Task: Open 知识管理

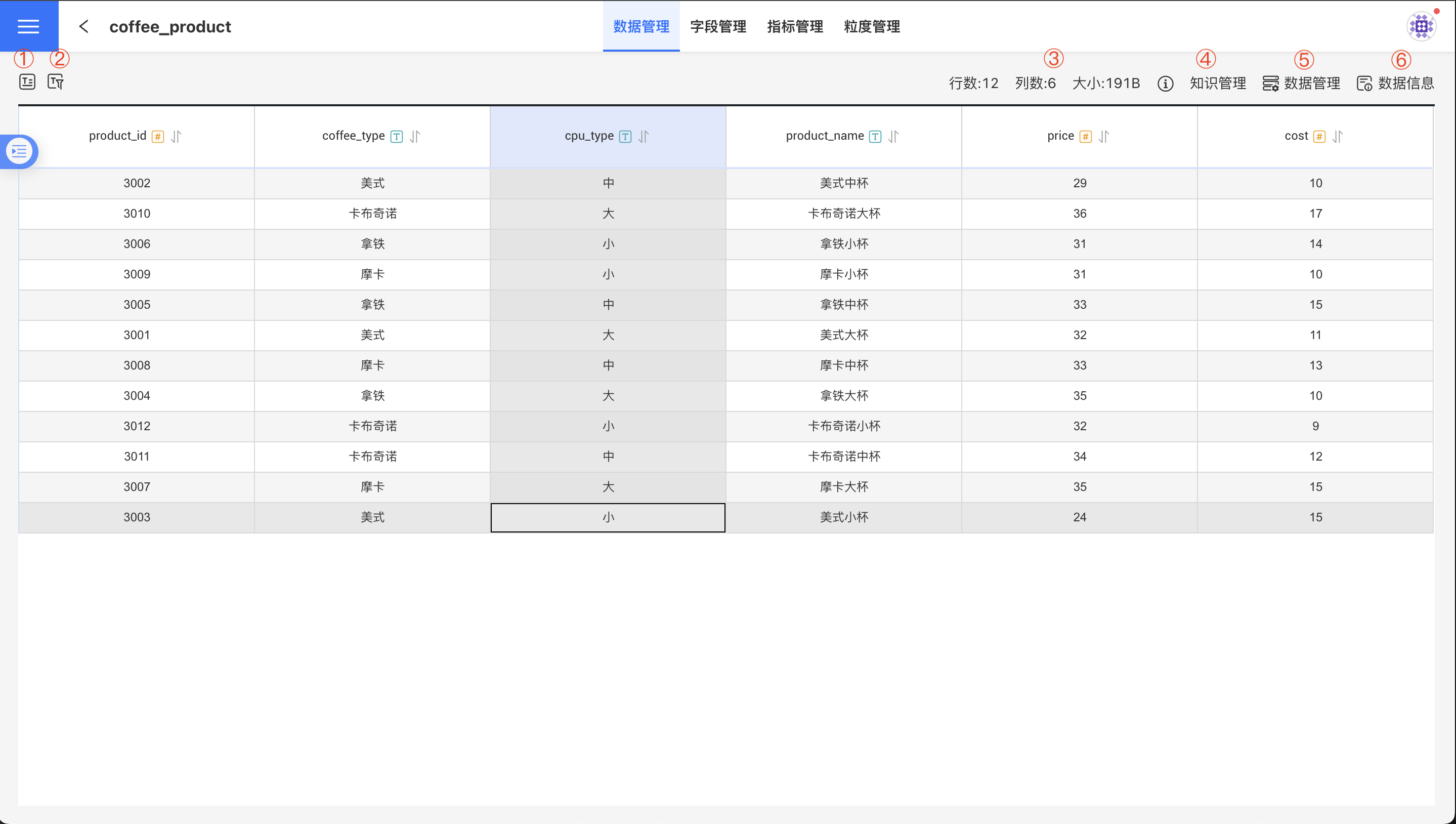Action: point(1217,83)
